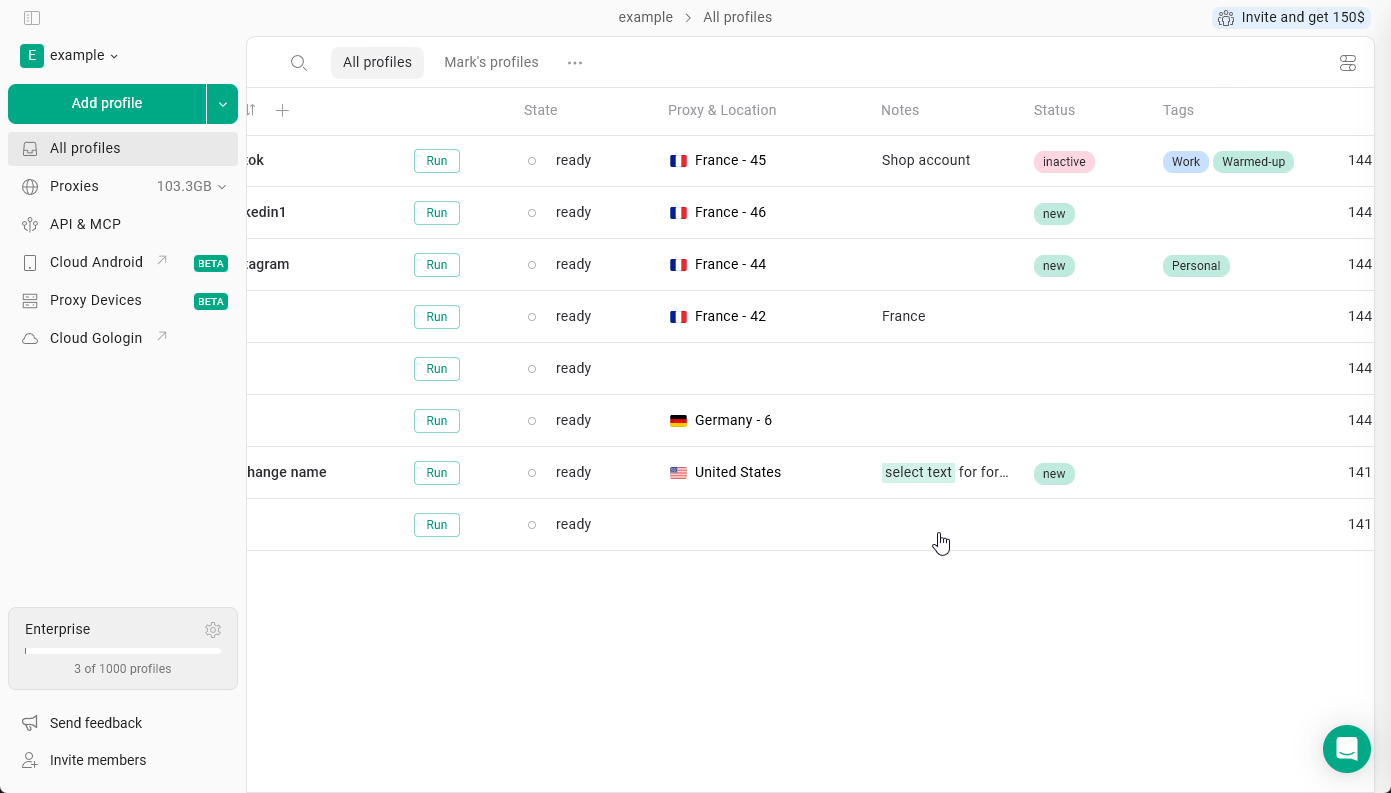Open table settings toggle icon

[1348, 63]
